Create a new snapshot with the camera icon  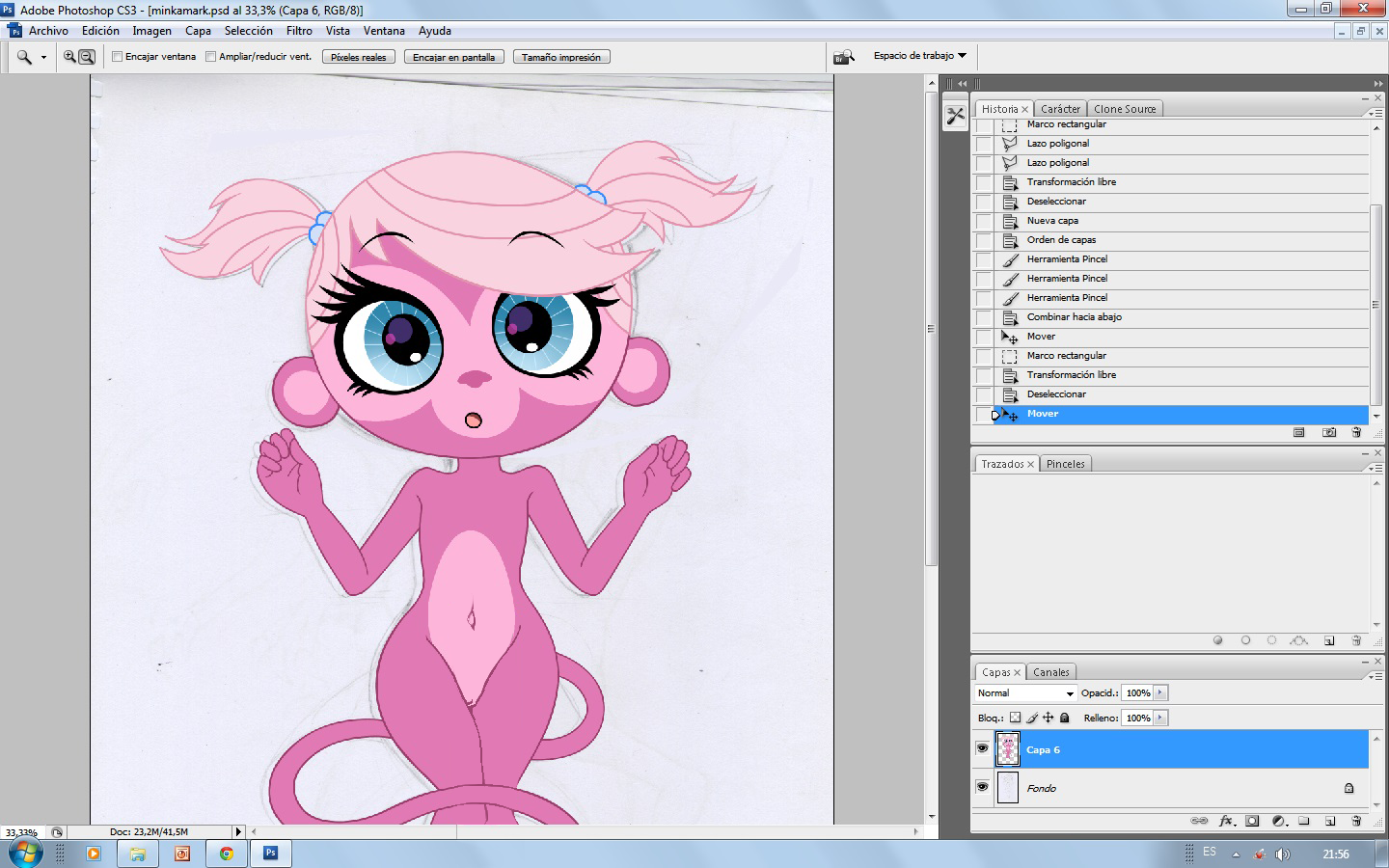(x=1329, y=433)
